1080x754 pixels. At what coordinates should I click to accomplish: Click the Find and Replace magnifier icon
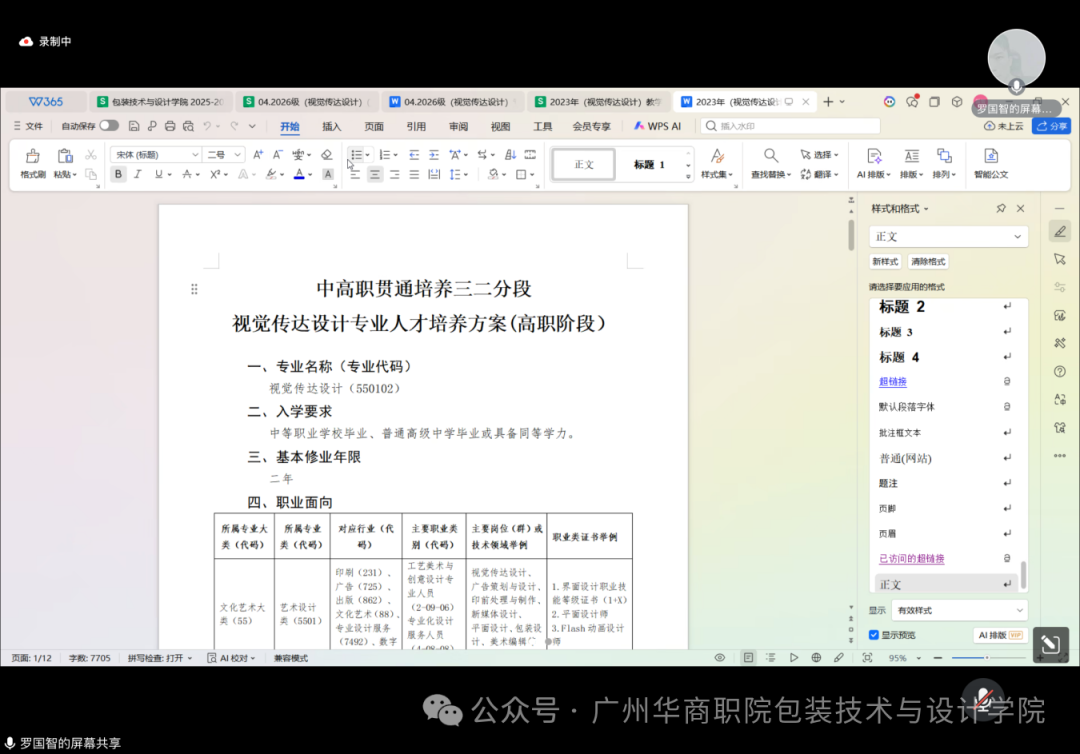pyautogui.click(x=771, y=156)
